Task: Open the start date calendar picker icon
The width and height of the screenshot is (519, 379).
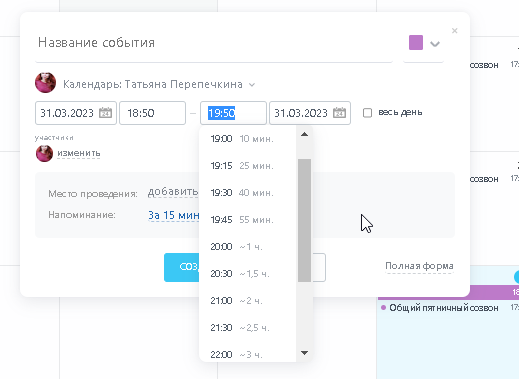Action: (x=106, y=113)
